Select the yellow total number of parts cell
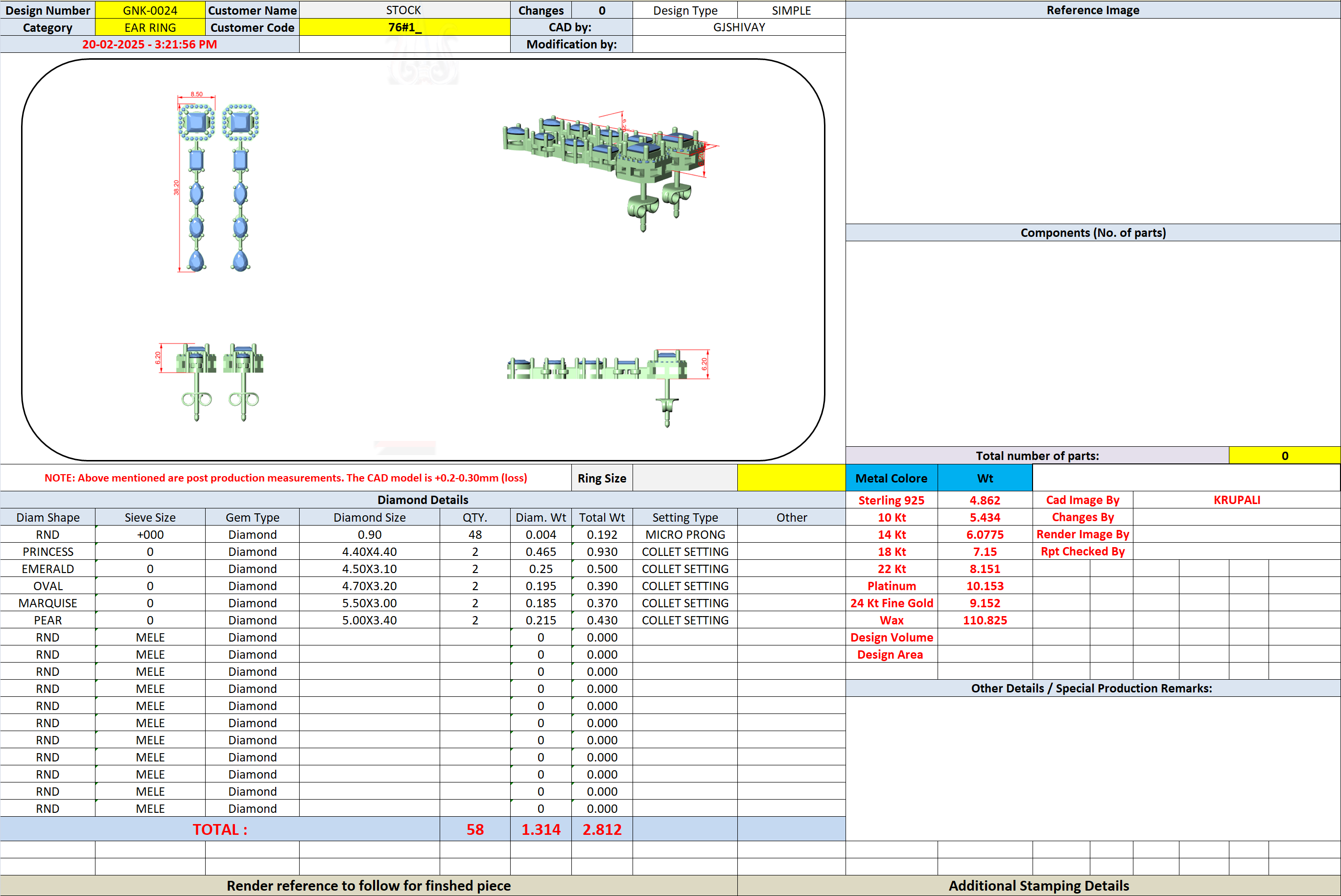Image resolution: width=1341 pixels, height=896 pixels. point(1284,456)
